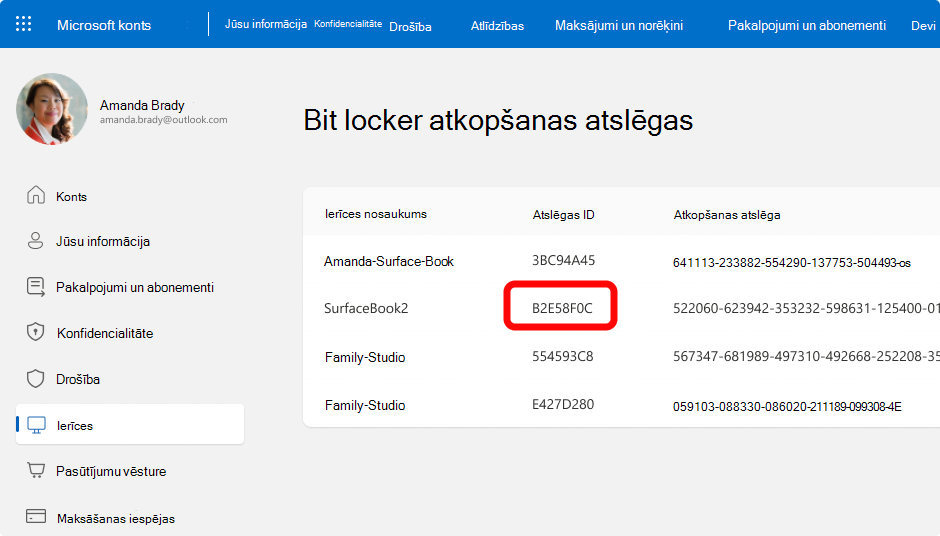Open the app launcher grid icon
Viewport: 940px width, 536px height.
(23, 24)
